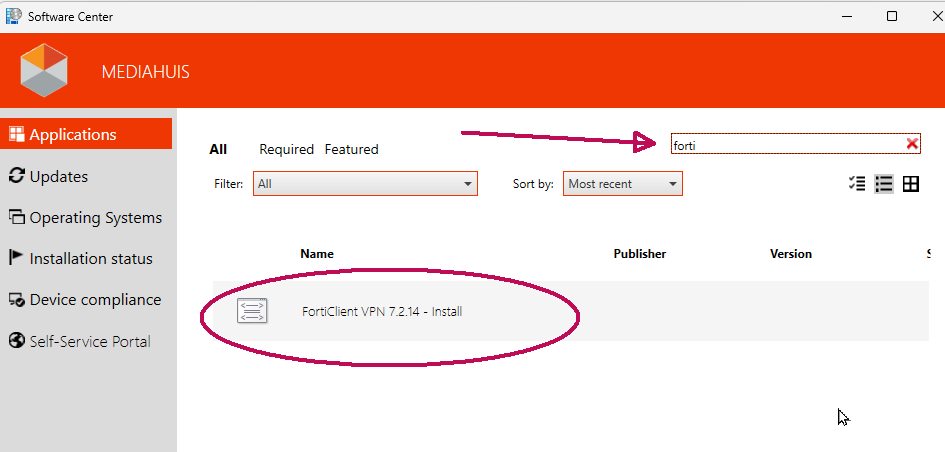Open the Filter dropdown set to All
The width and height of the screenshot is (945, 452).
(x=365, y=184)
